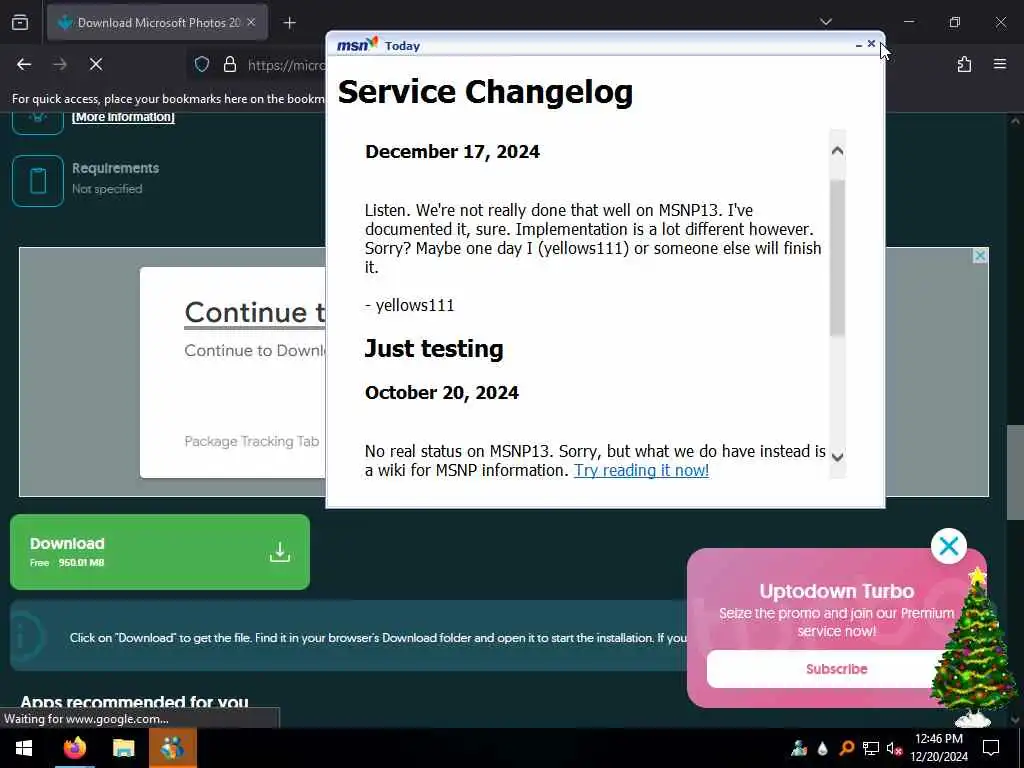The height and width of the screenshot is (768, 1024).
Task: Minimize the MSN Today popup window
Action: (x=858, y=45)
